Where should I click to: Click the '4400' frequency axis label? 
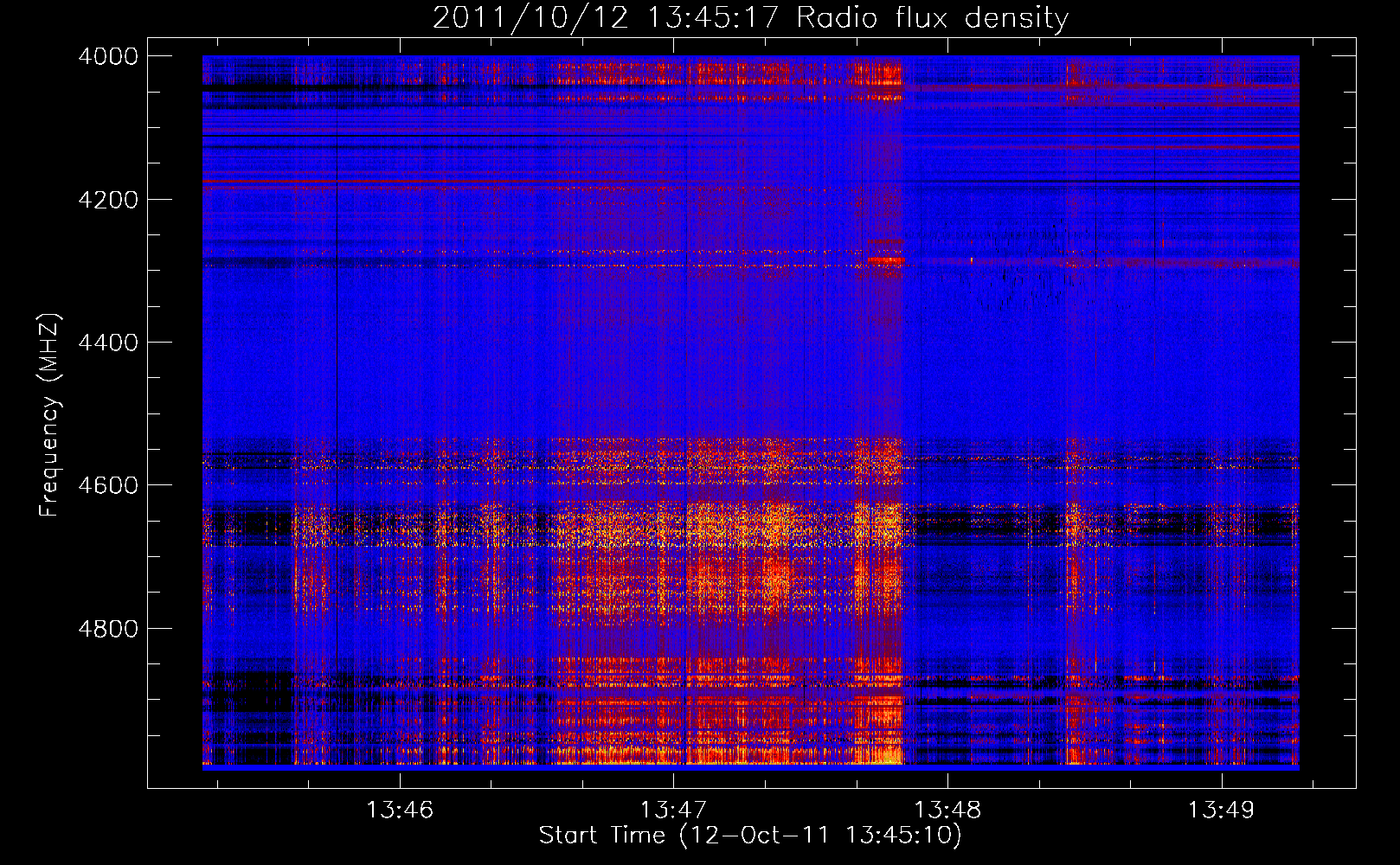(108, 343)
